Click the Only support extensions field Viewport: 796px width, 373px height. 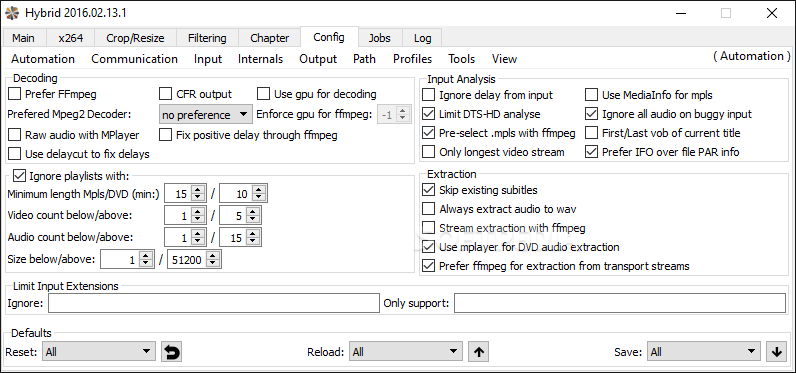pos(620,303)
